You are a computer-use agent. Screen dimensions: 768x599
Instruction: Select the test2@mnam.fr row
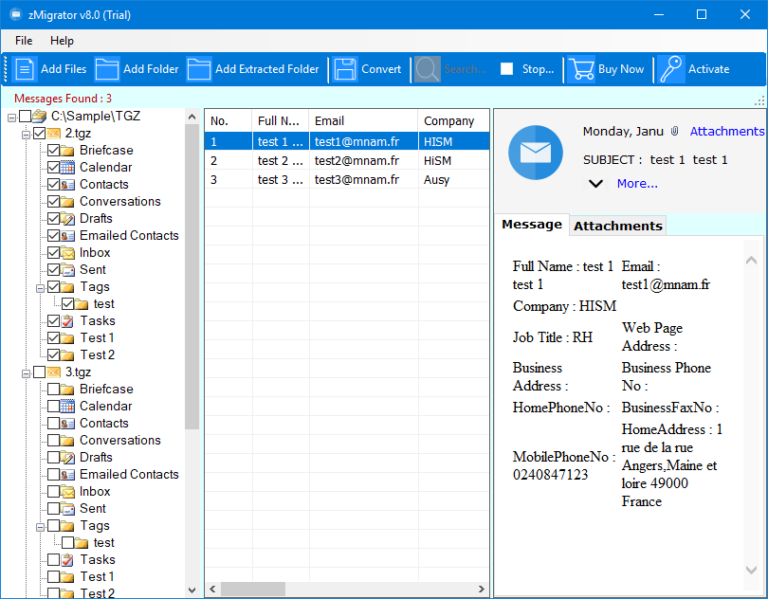[x=347, y=161]
